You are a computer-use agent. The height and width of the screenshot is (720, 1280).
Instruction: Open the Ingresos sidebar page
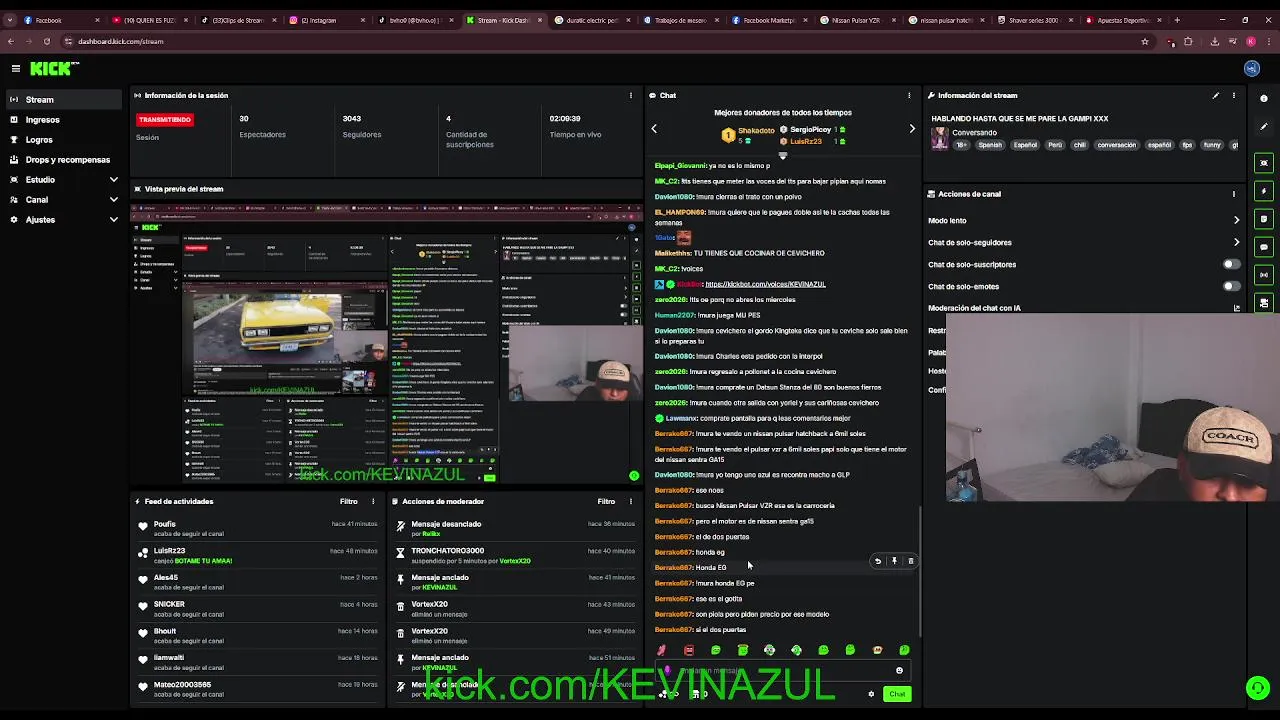pos(63,119)
